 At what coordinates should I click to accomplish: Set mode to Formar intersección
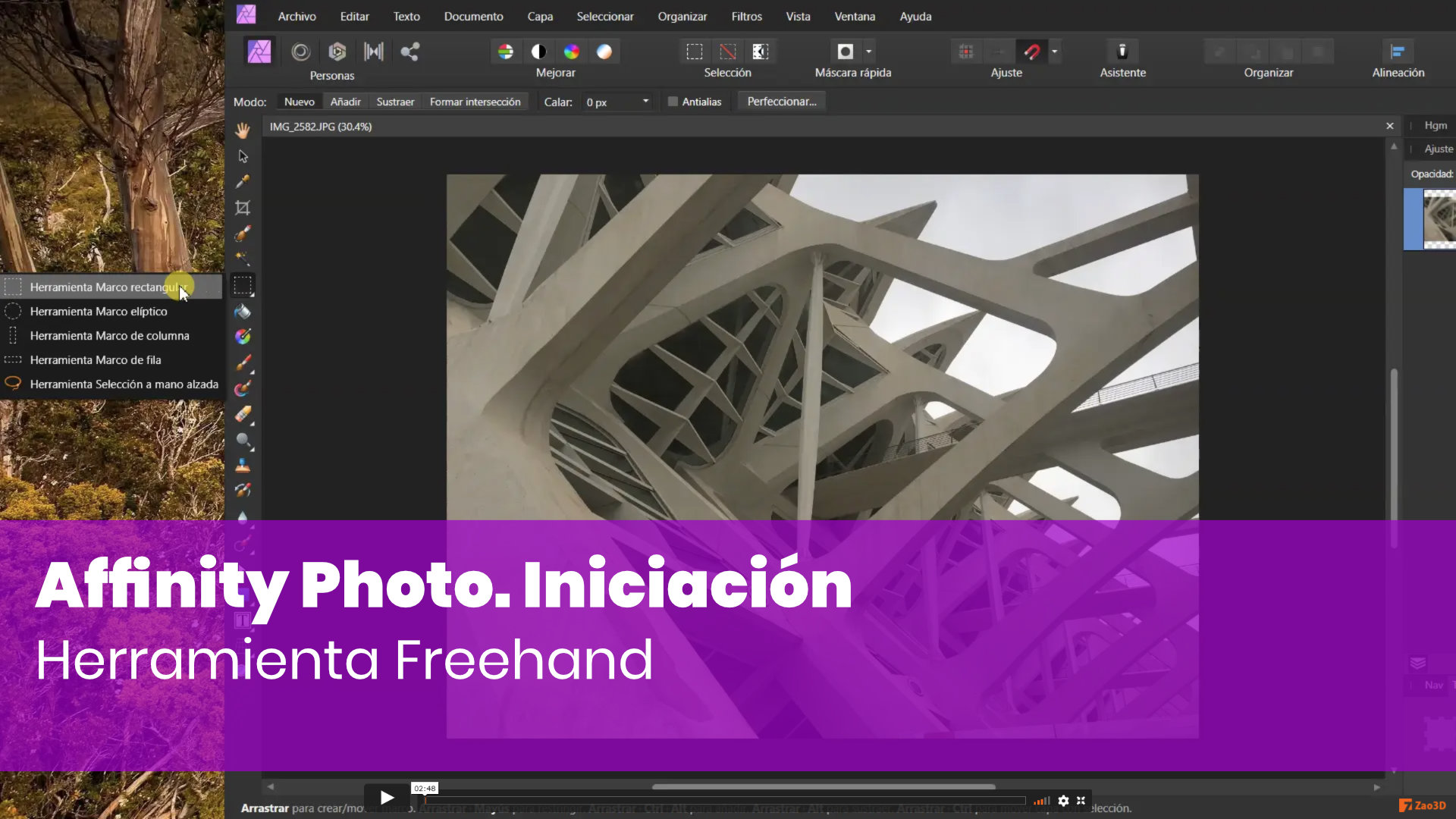click(475, 102)
